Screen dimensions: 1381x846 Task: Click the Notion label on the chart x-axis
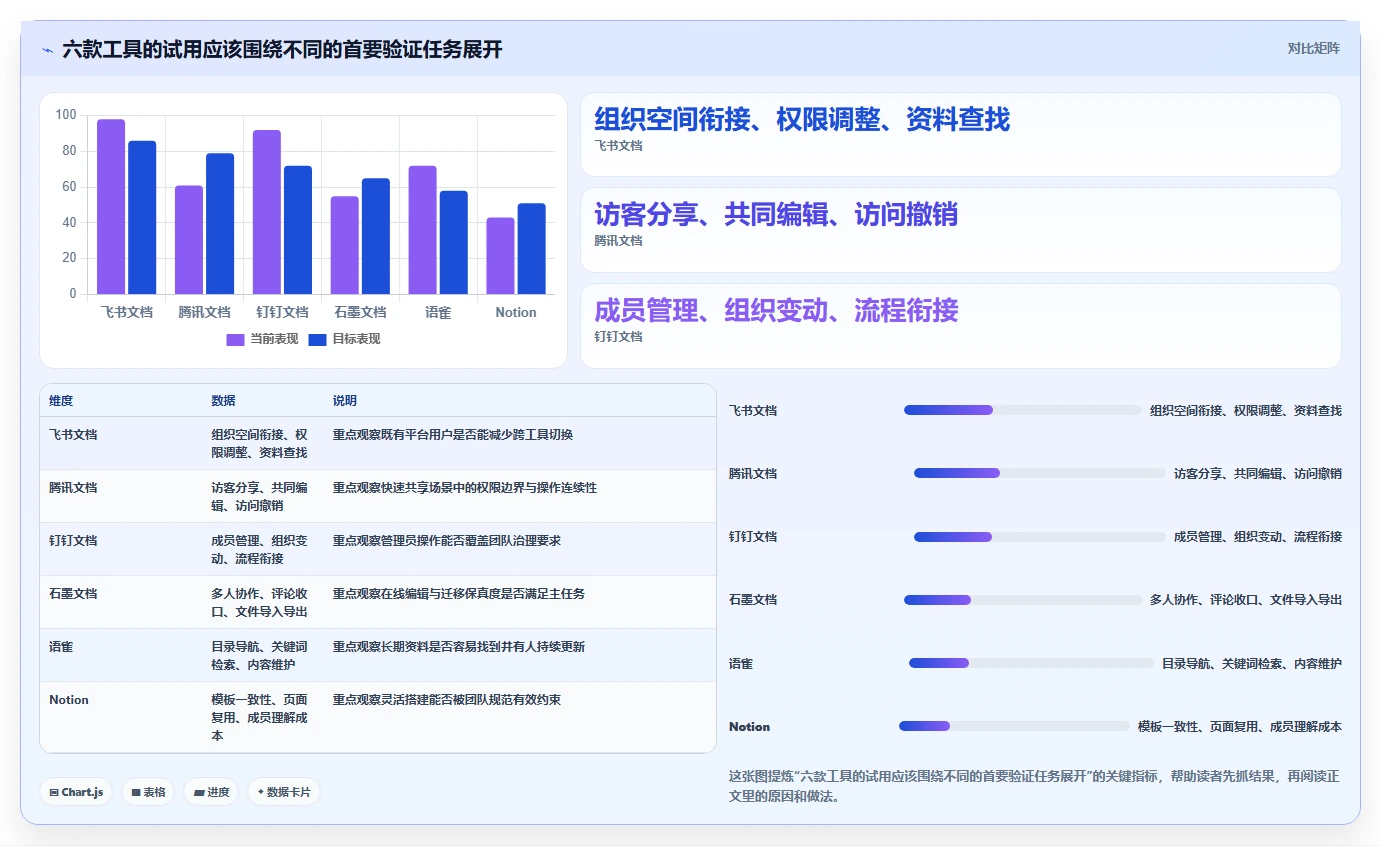click(516, 312)
